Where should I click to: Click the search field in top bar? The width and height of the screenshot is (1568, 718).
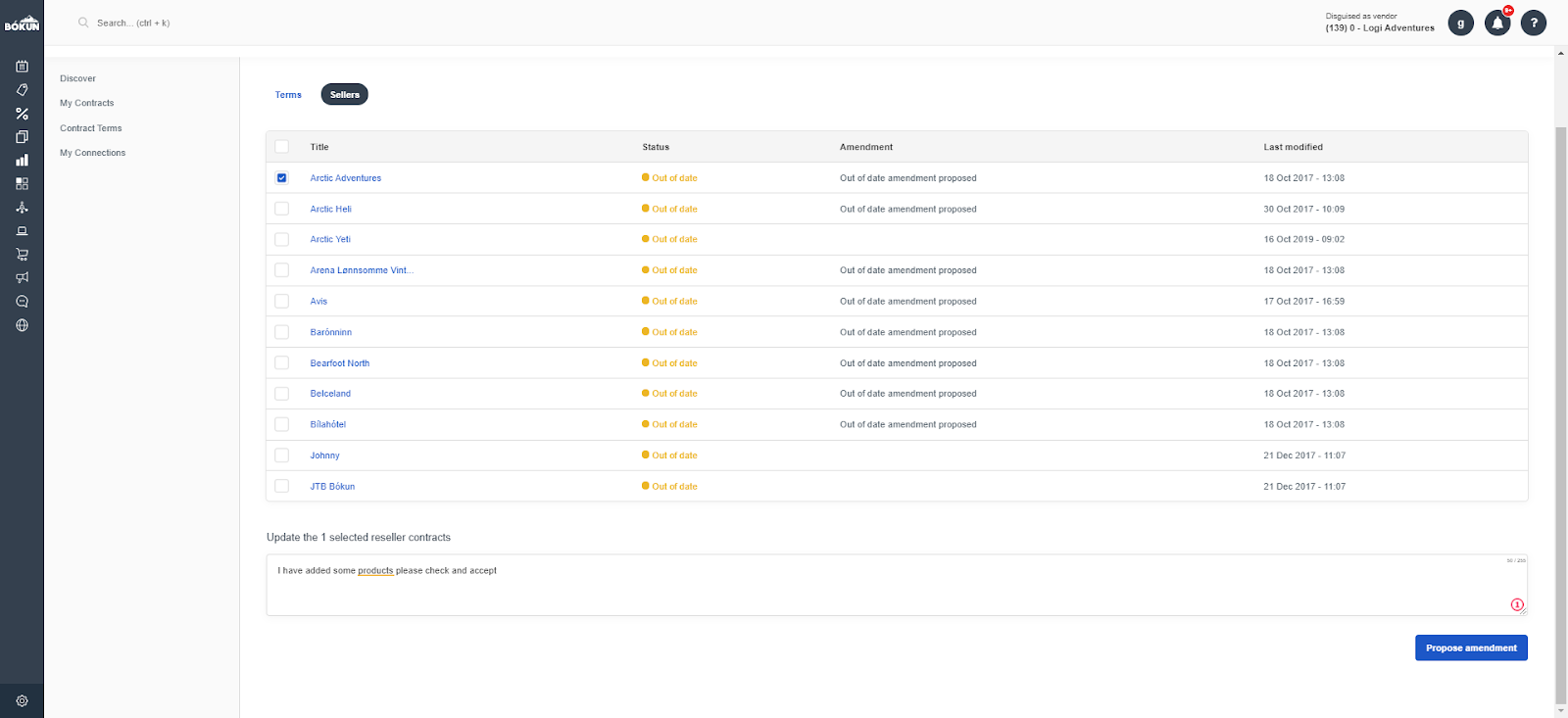tap(133, 23)
